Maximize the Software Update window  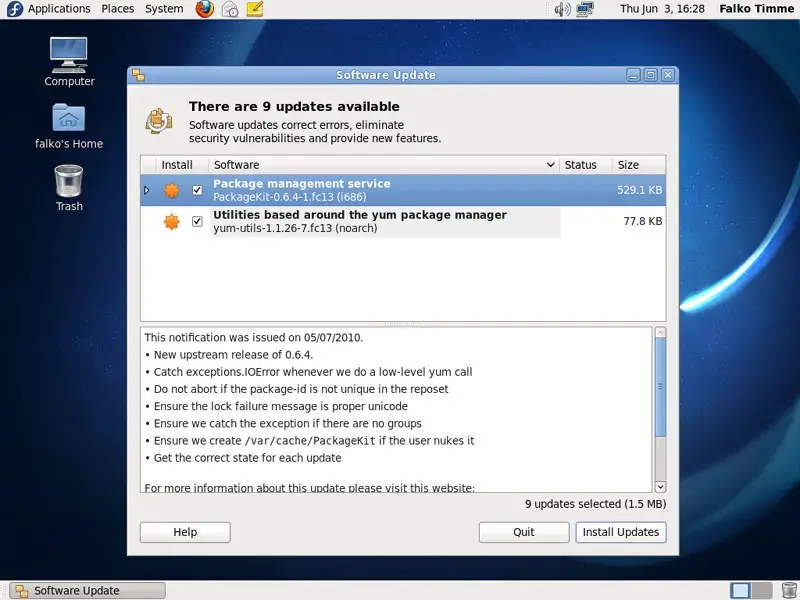coord(651,75)
